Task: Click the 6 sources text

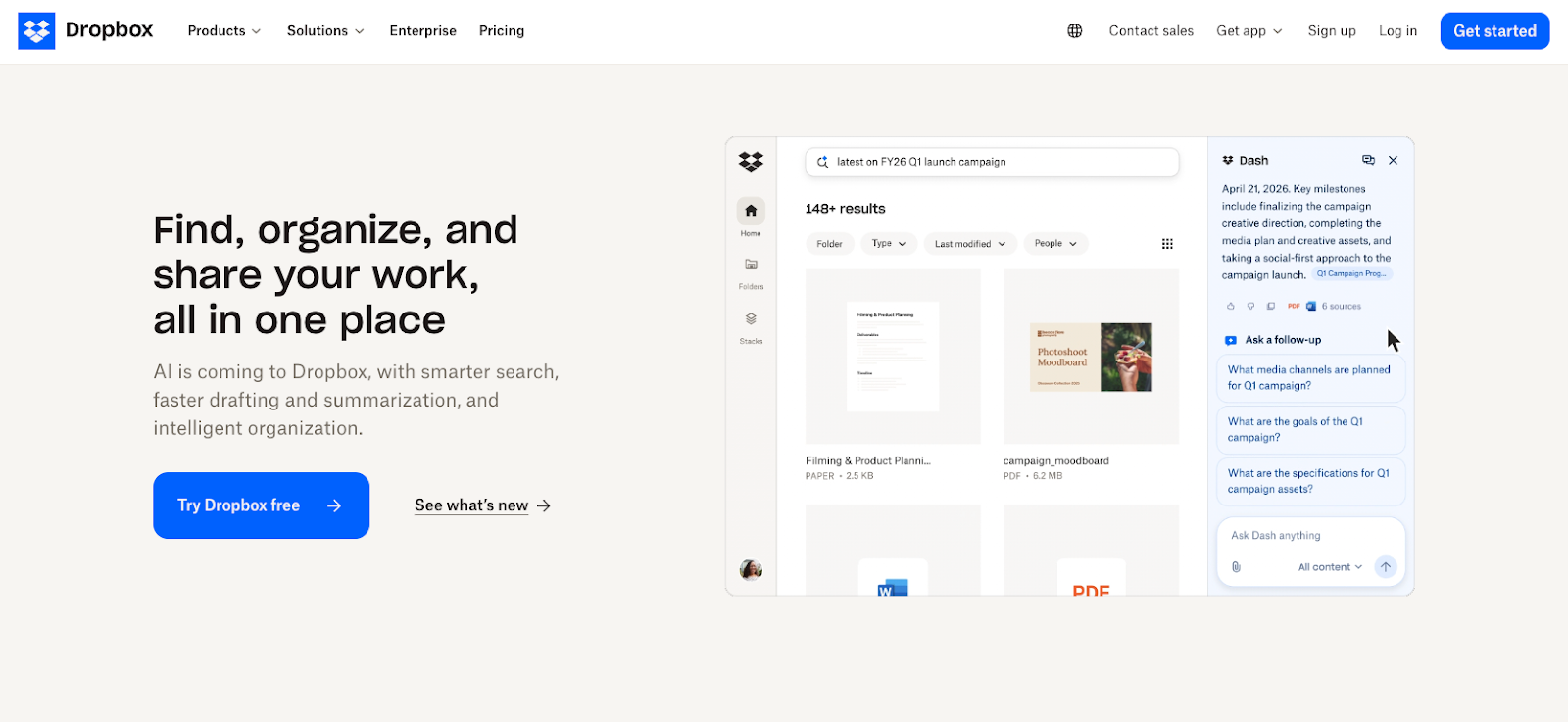Action: pos(1342,306)
